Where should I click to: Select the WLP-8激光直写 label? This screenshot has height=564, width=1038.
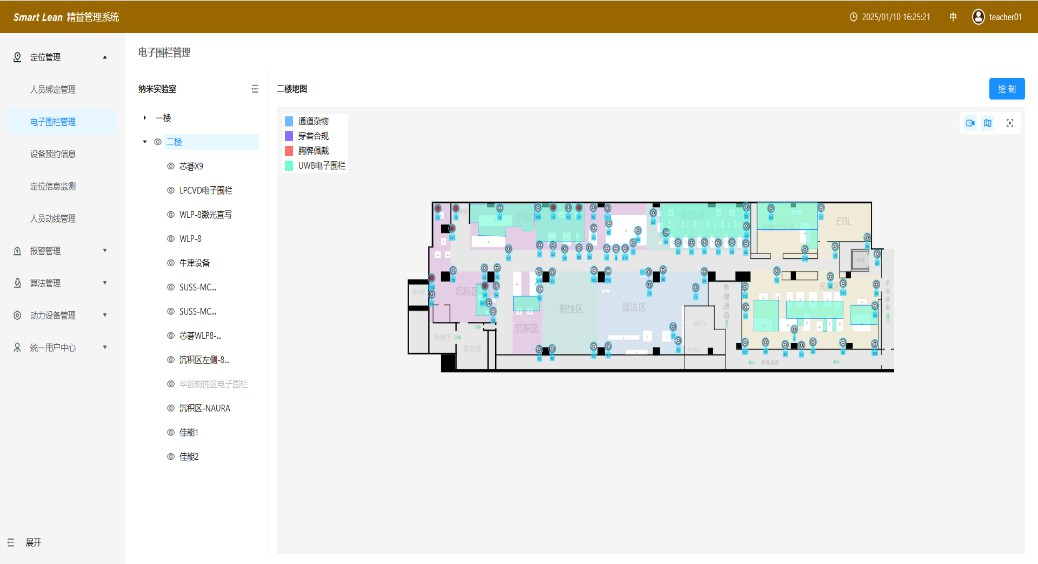point(205,214)
